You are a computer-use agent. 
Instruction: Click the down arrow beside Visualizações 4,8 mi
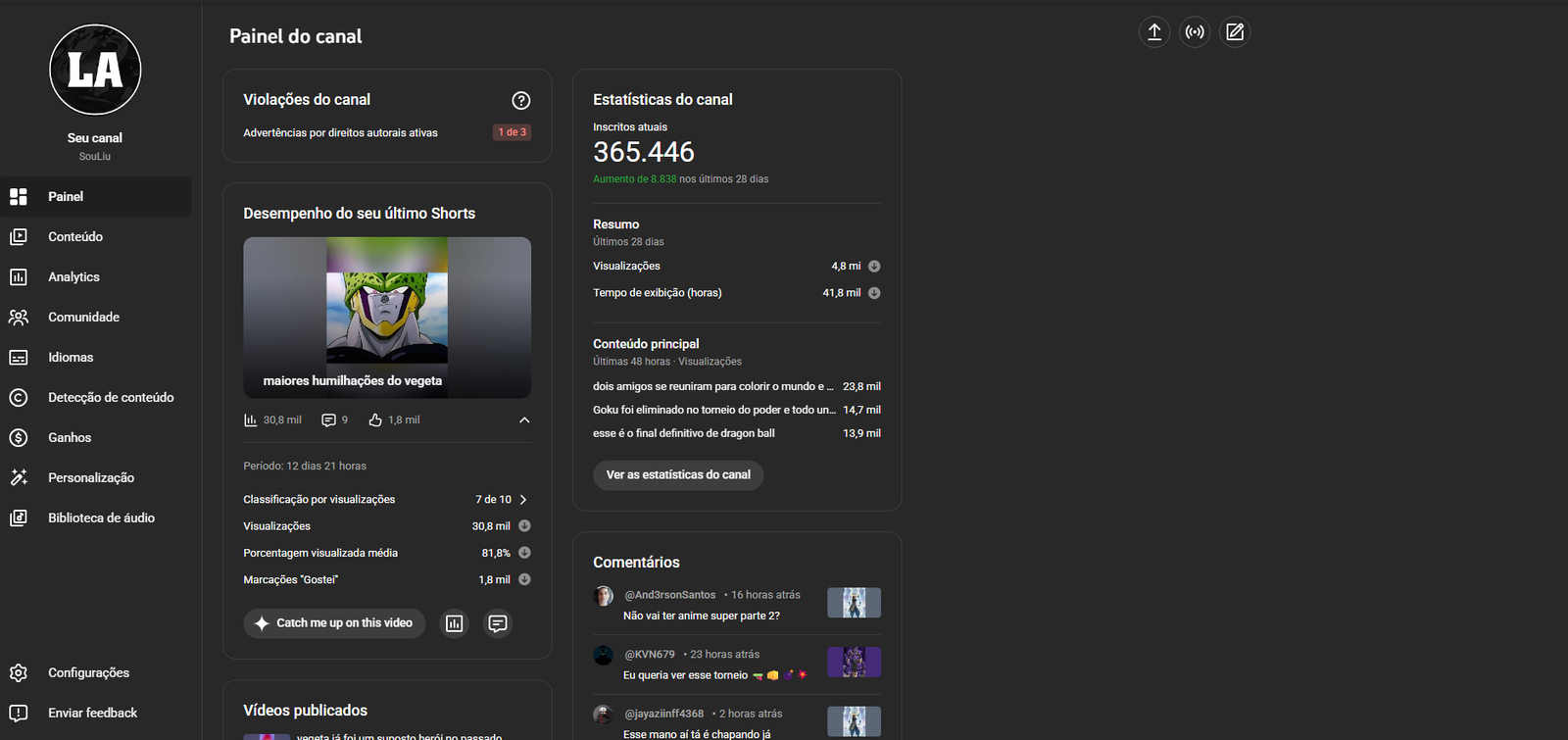pyautogui.click(x=874, y=267)
